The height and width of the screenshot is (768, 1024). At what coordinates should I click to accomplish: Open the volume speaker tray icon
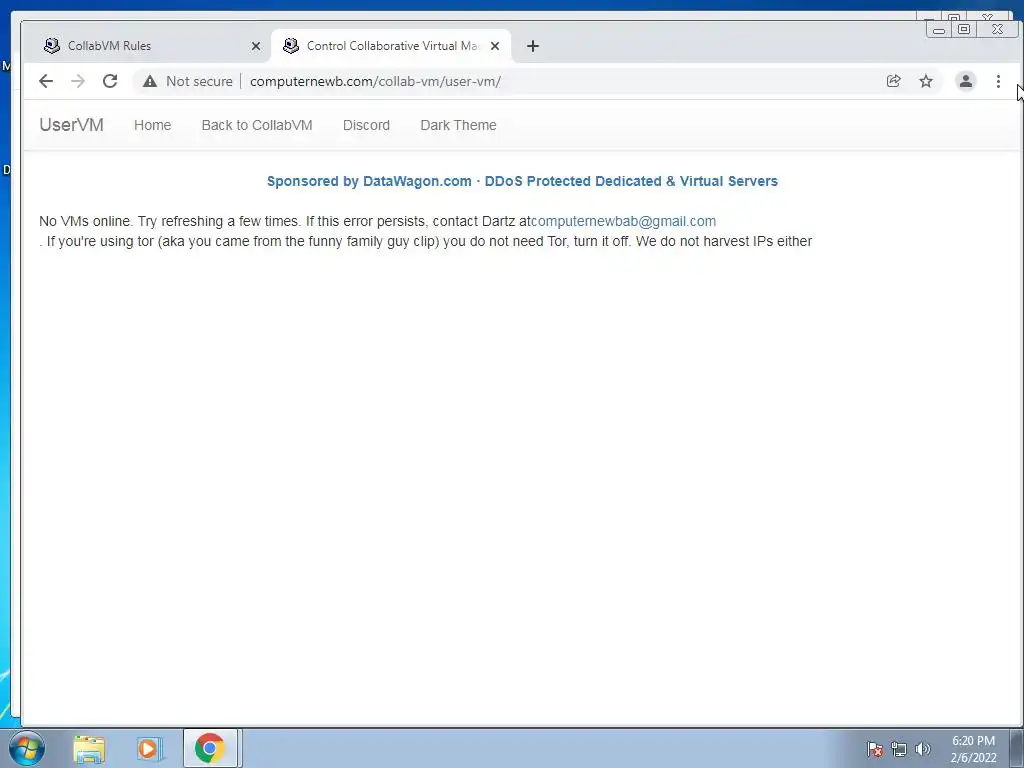click(x=922, y=749)
